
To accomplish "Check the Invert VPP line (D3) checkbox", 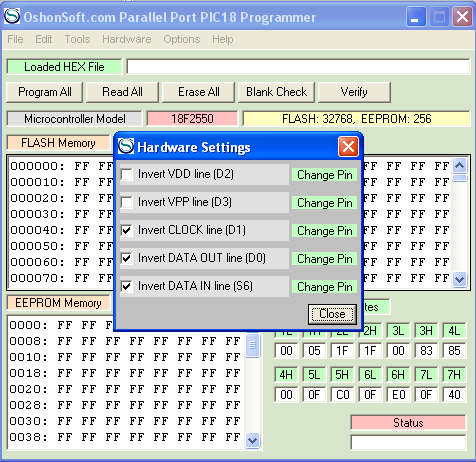I will tap(127, 202).
